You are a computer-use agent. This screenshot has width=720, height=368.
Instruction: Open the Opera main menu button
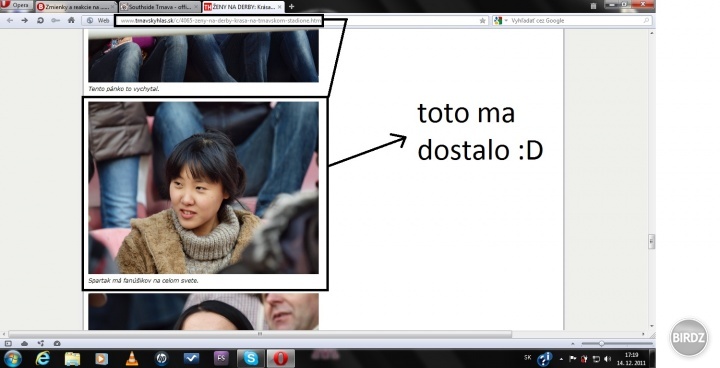(x=17, y=5)
